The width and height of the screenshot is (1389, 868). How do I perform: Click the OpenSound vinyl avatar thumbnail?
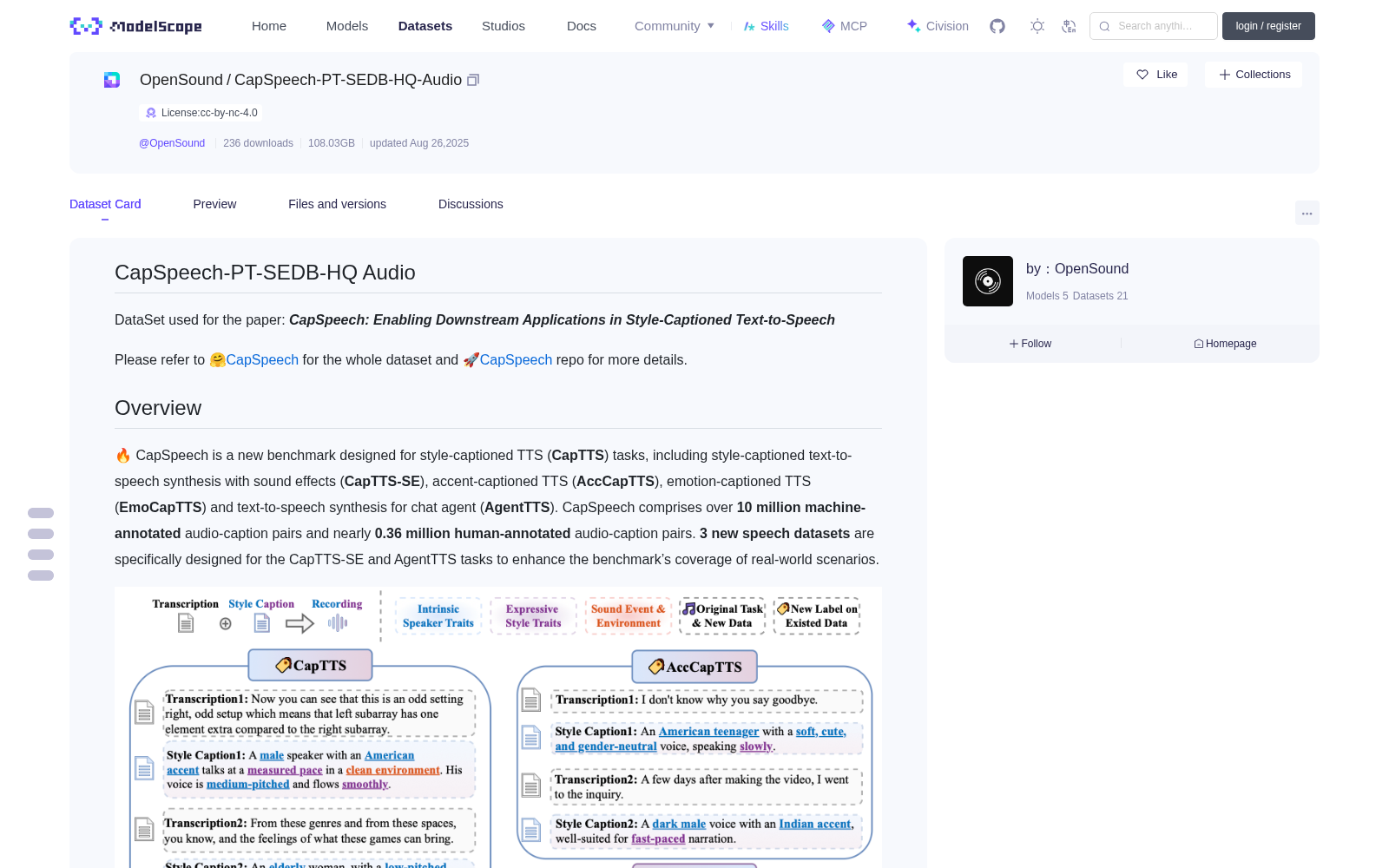pos(988,281)
